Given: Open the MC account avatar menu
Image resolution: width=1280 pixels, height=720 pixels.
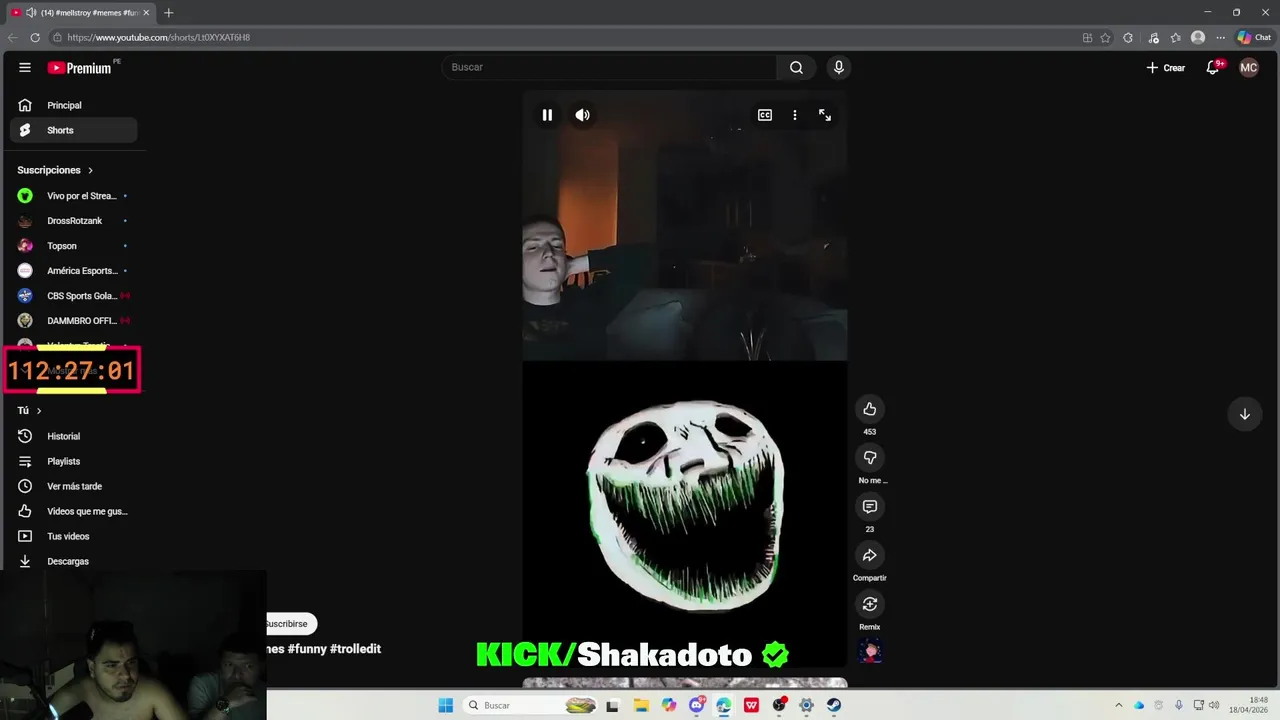Looking at the screenshot, I should tap(1249, 67).
